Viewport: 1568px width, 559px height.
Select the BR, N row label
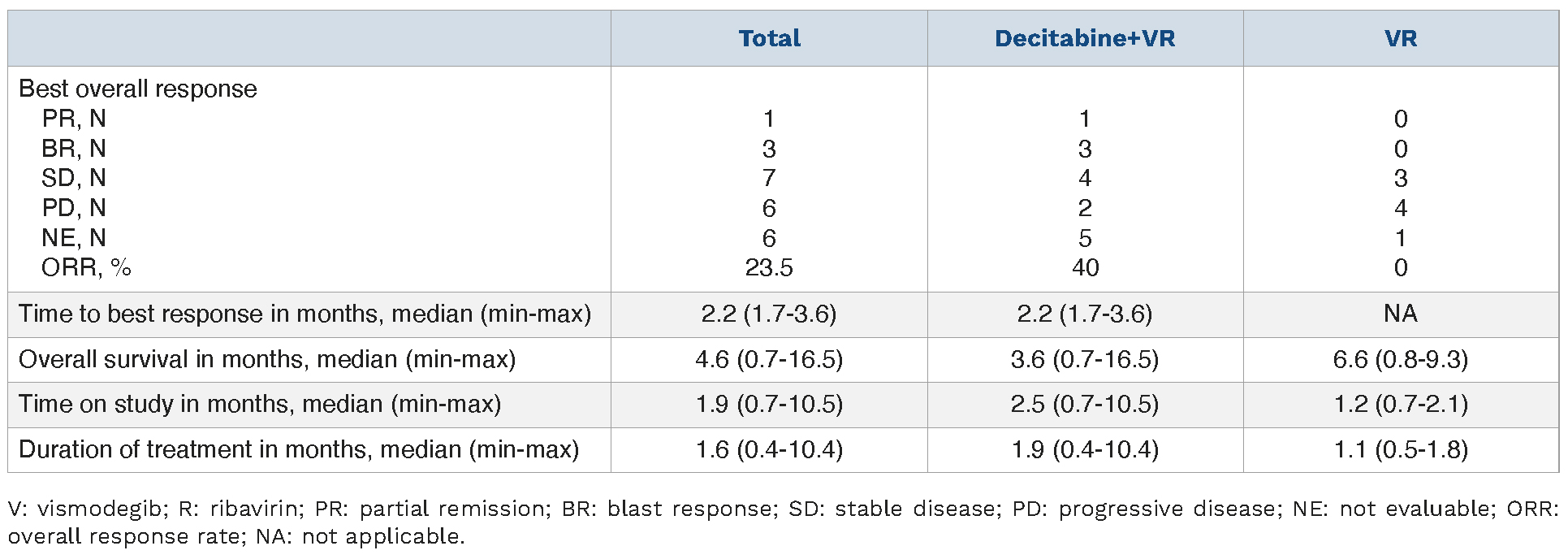click(x=74, y=149)
